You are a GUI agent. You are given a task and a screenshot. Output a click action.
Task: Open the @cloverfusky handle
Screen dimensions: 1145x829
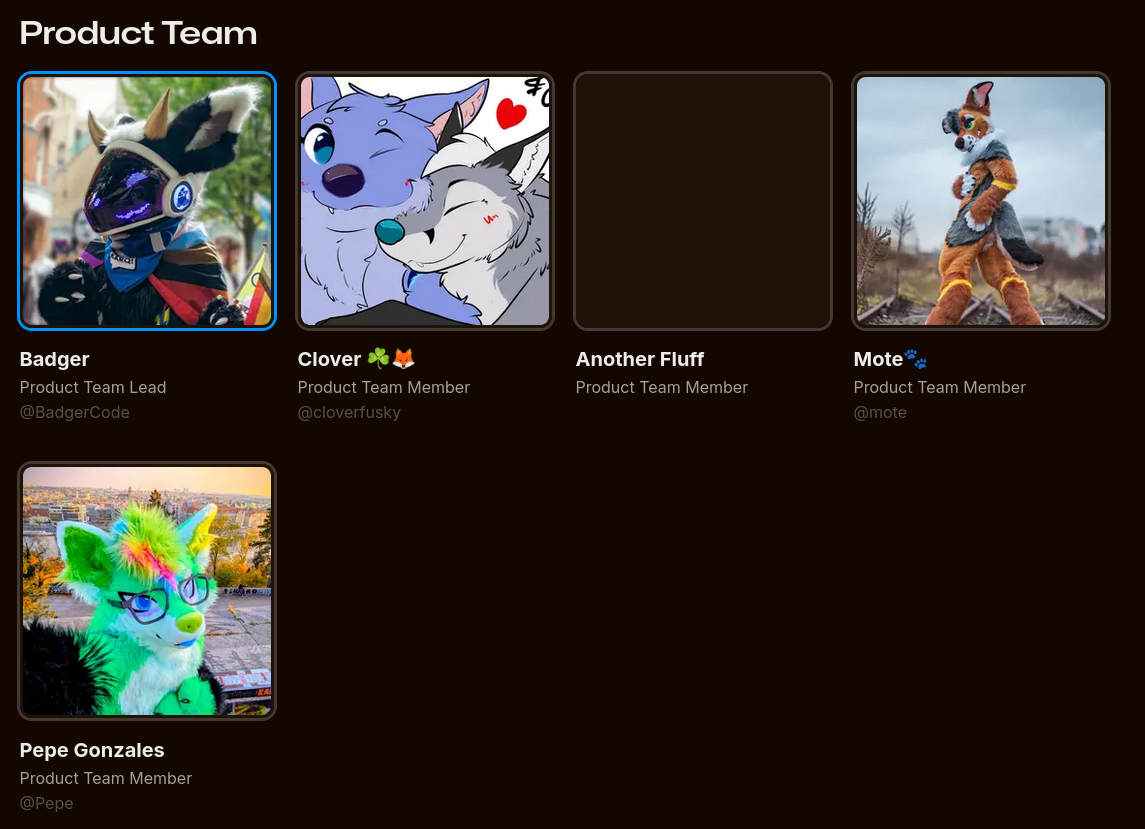pyautogui.click(x=349, y=413)
